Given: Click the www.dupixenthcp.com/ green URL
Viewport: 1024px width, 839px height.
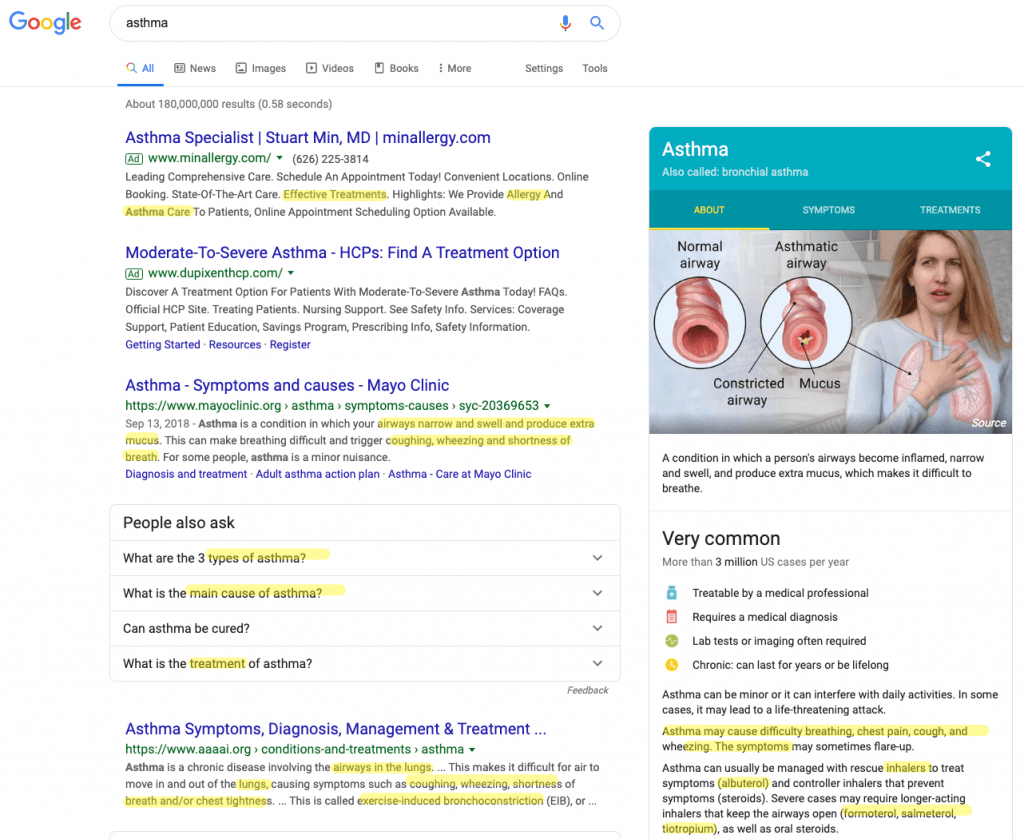Looking at the screenshot, I should pyautogui.click(x=215, y=273).
